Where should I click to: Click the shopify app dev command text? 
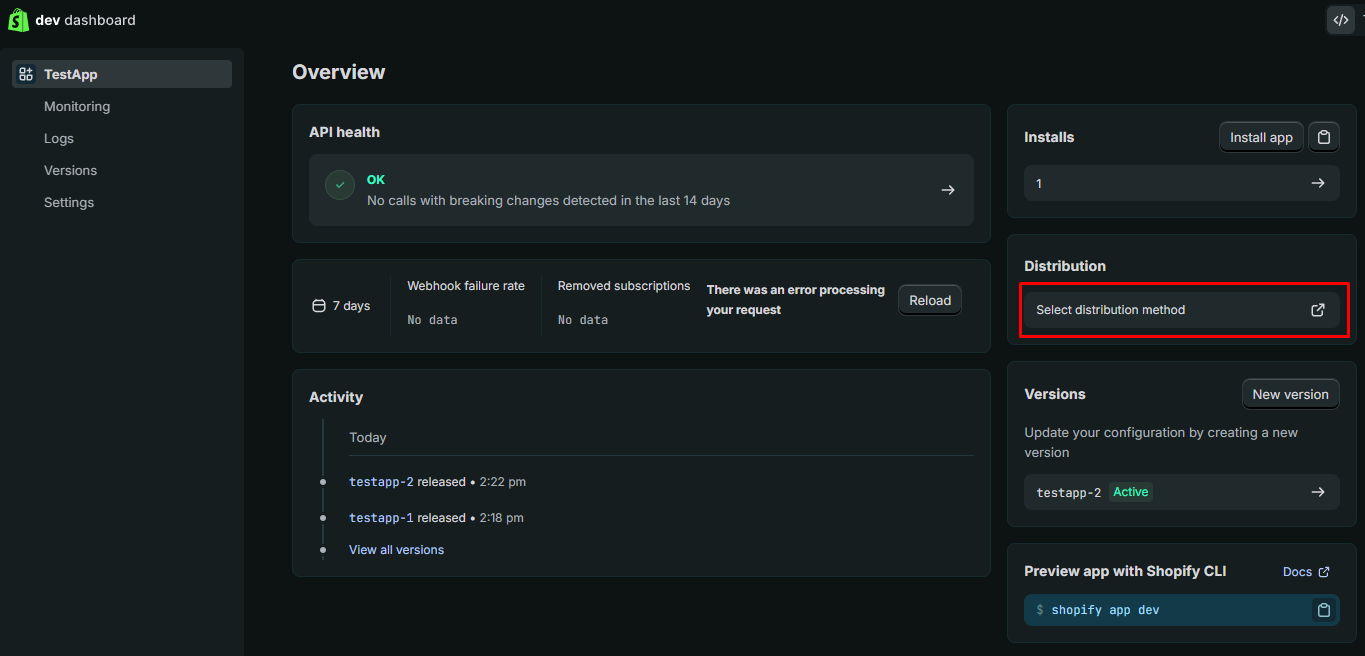[x=1105, y=610]
